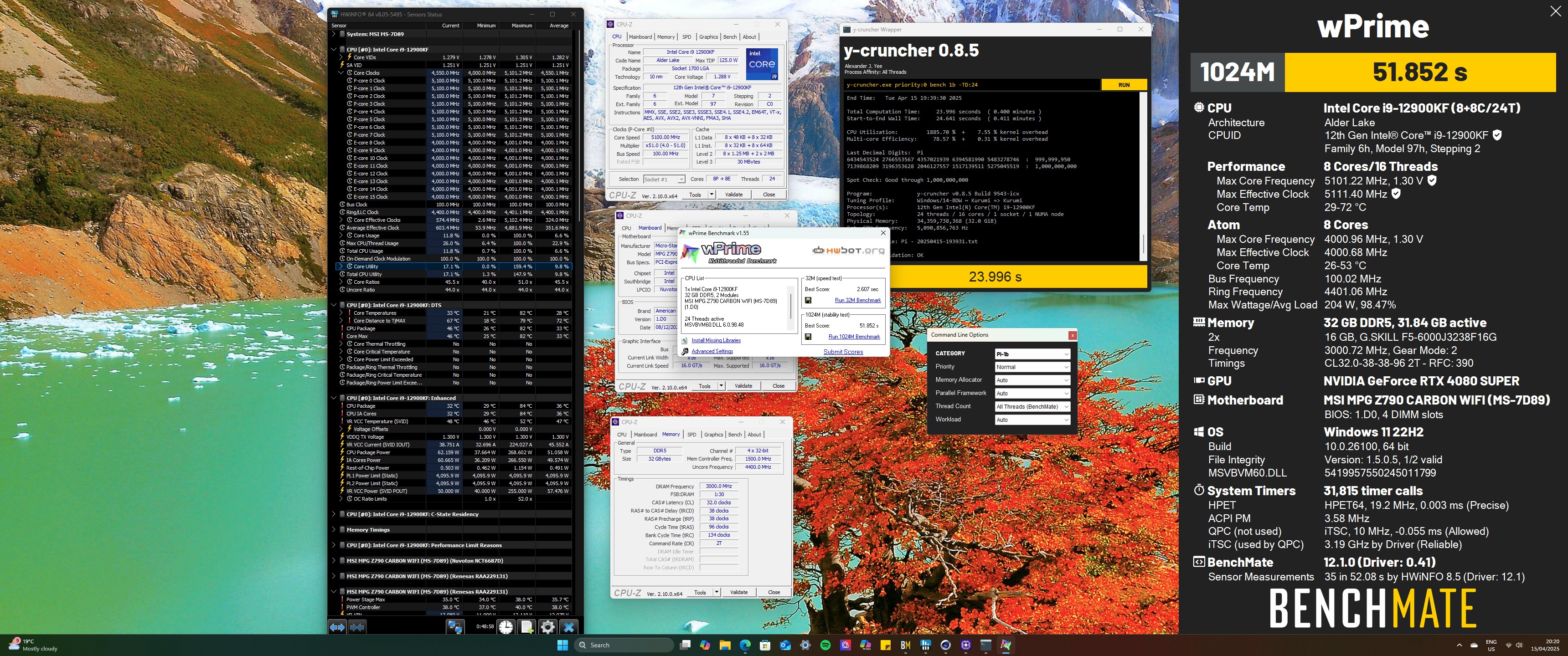Open Priority dropdown set to Normal

pos(1032,367)
